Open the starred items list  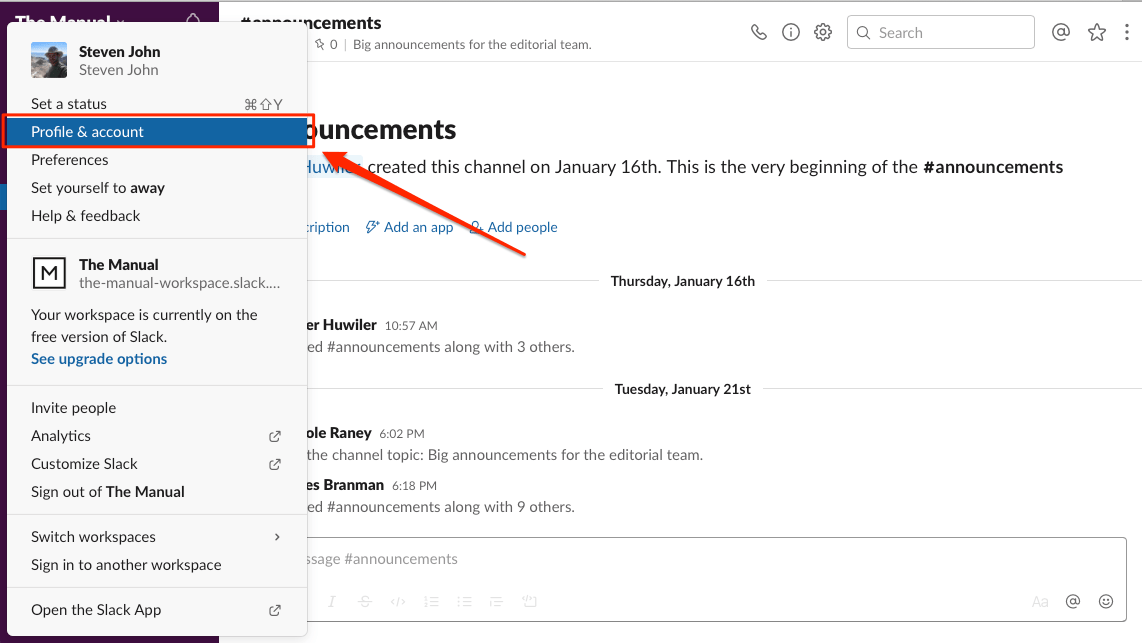coord(1097,32)
